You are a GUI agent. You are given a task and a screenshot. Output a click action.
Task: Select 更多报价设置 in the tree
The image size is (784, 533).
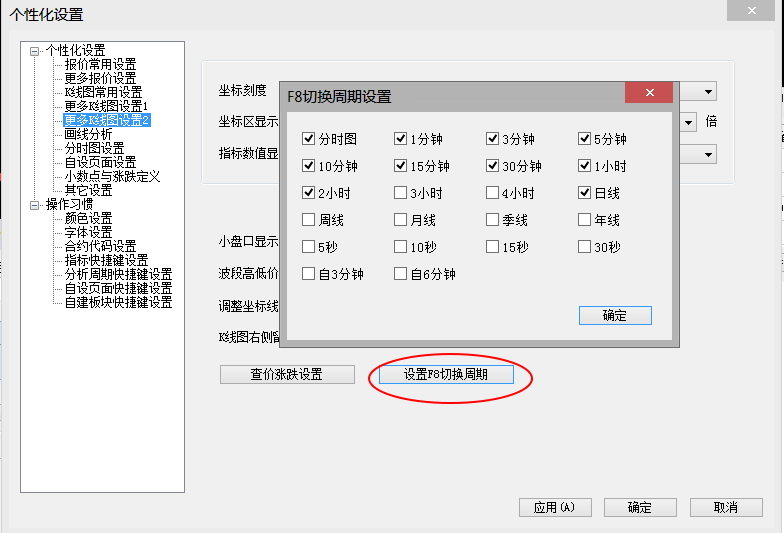(100, 78)
